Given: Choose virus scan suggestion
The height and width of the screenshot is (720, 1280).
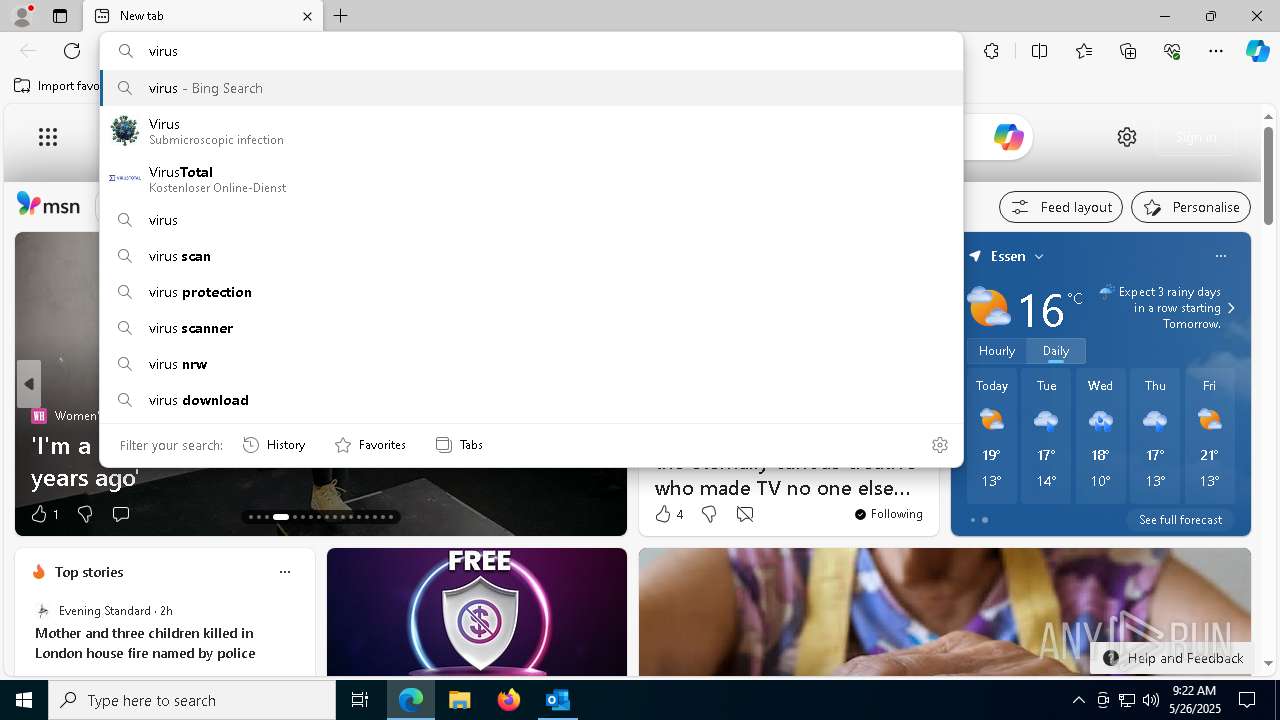Looking at the screenshot, I should coord(531,256).
